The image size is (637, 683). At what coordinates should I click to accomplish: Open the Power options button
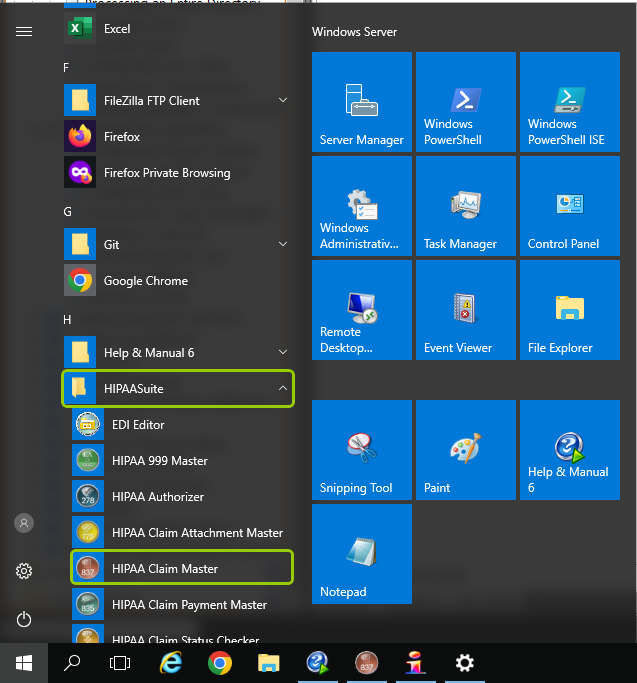click(24, 619)
